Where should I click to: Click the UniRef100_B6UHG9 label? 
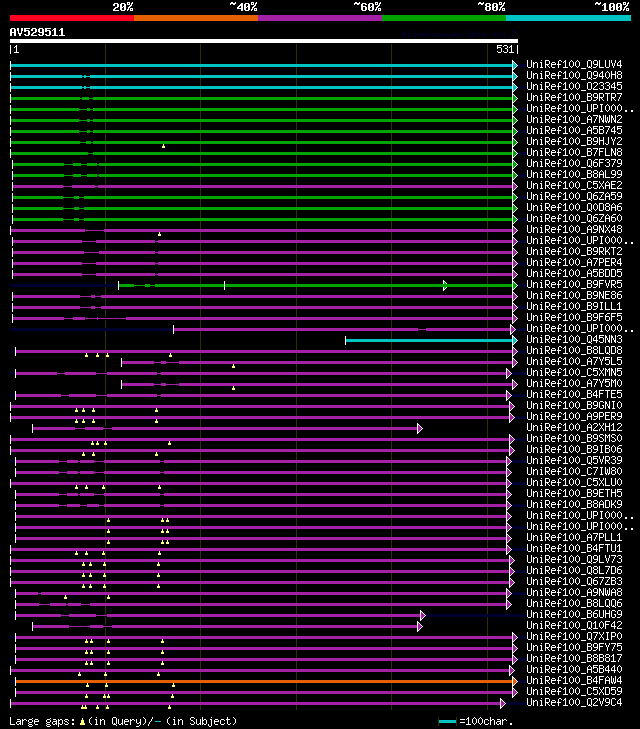[x=574, y=615]
